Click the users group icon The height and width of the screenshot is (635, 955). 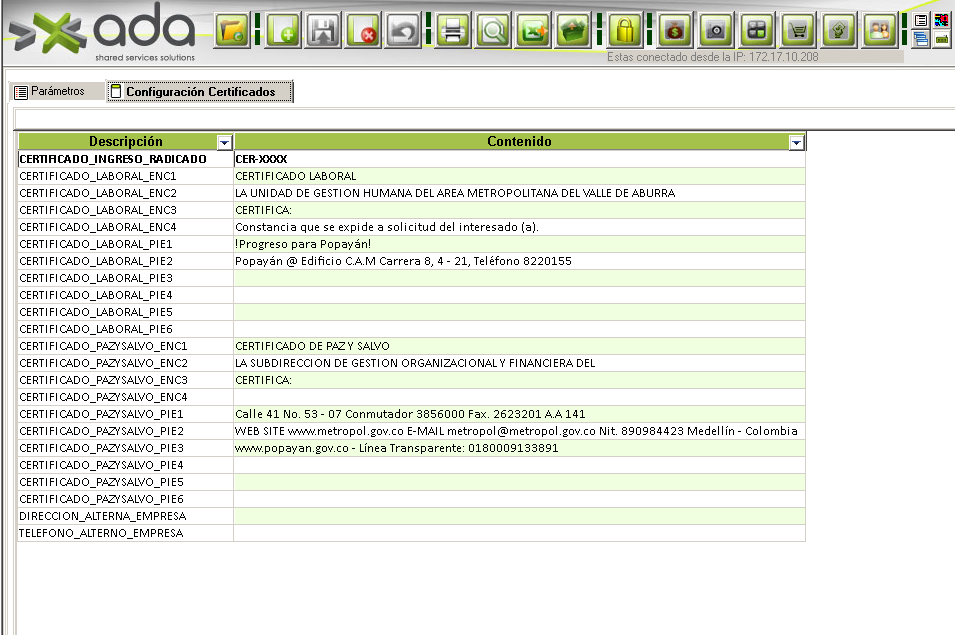[880, 30]
